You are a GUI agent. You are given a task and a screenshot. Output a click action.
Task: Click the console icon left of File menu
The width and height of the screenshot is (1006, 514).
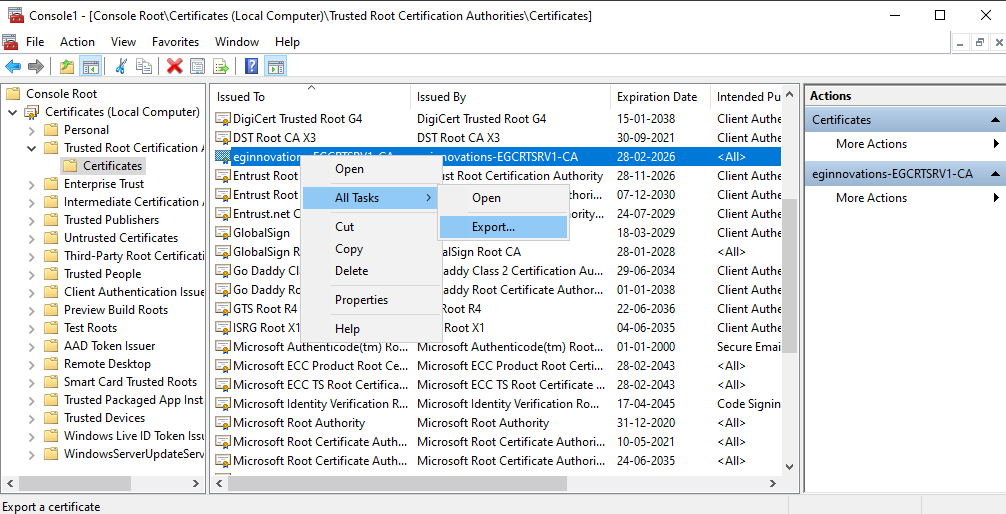click(10, 42)
